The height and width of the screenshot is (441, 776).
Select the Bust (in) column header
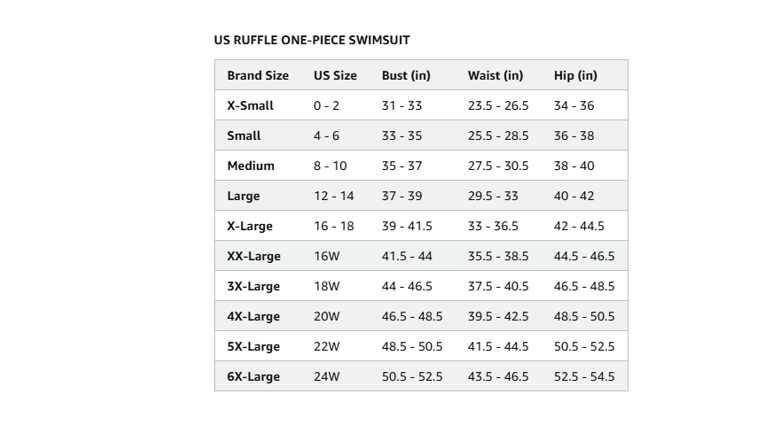[x=406, y=75]
